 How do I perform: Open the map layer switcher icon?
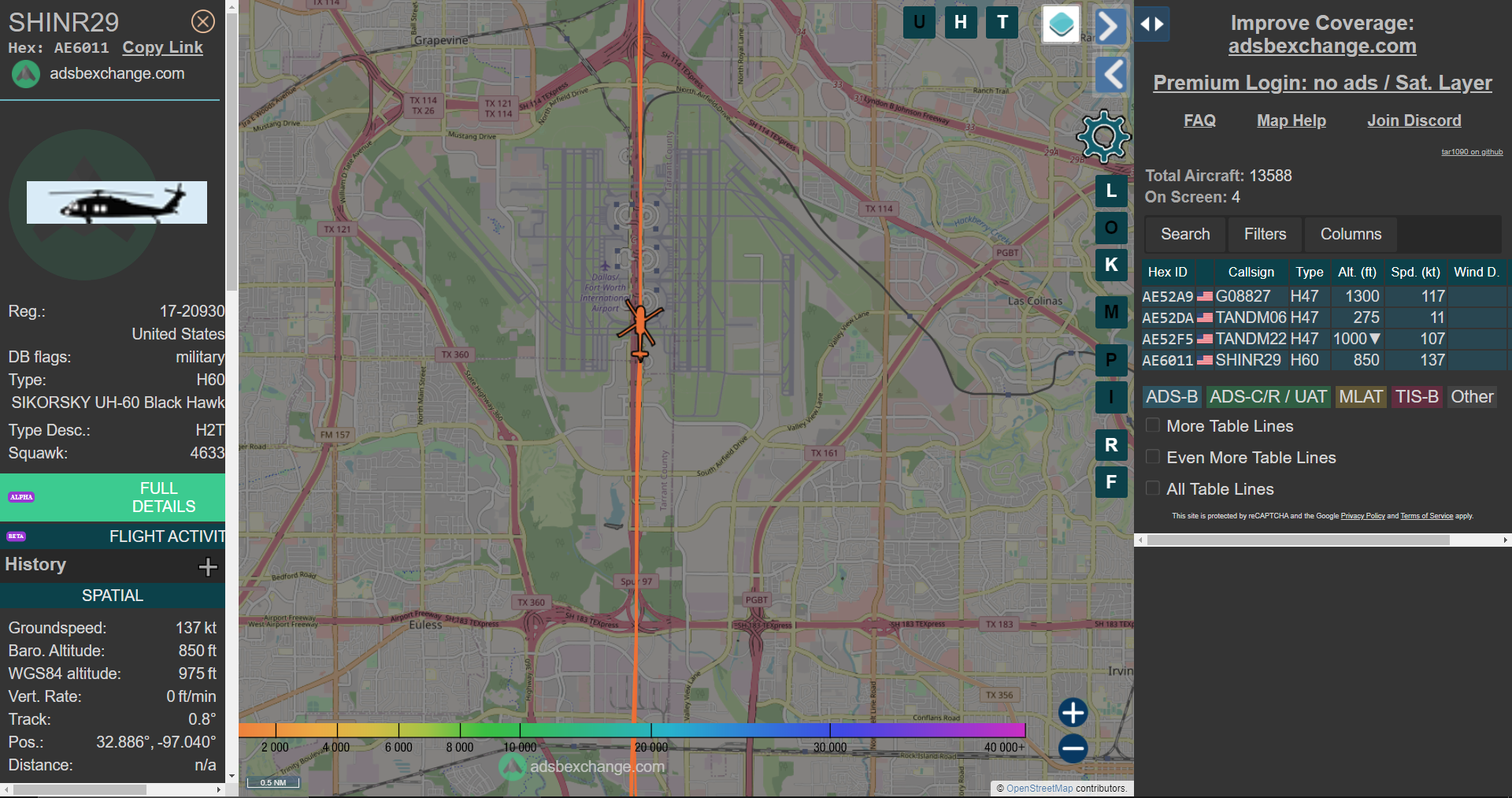coord(1061,24)
